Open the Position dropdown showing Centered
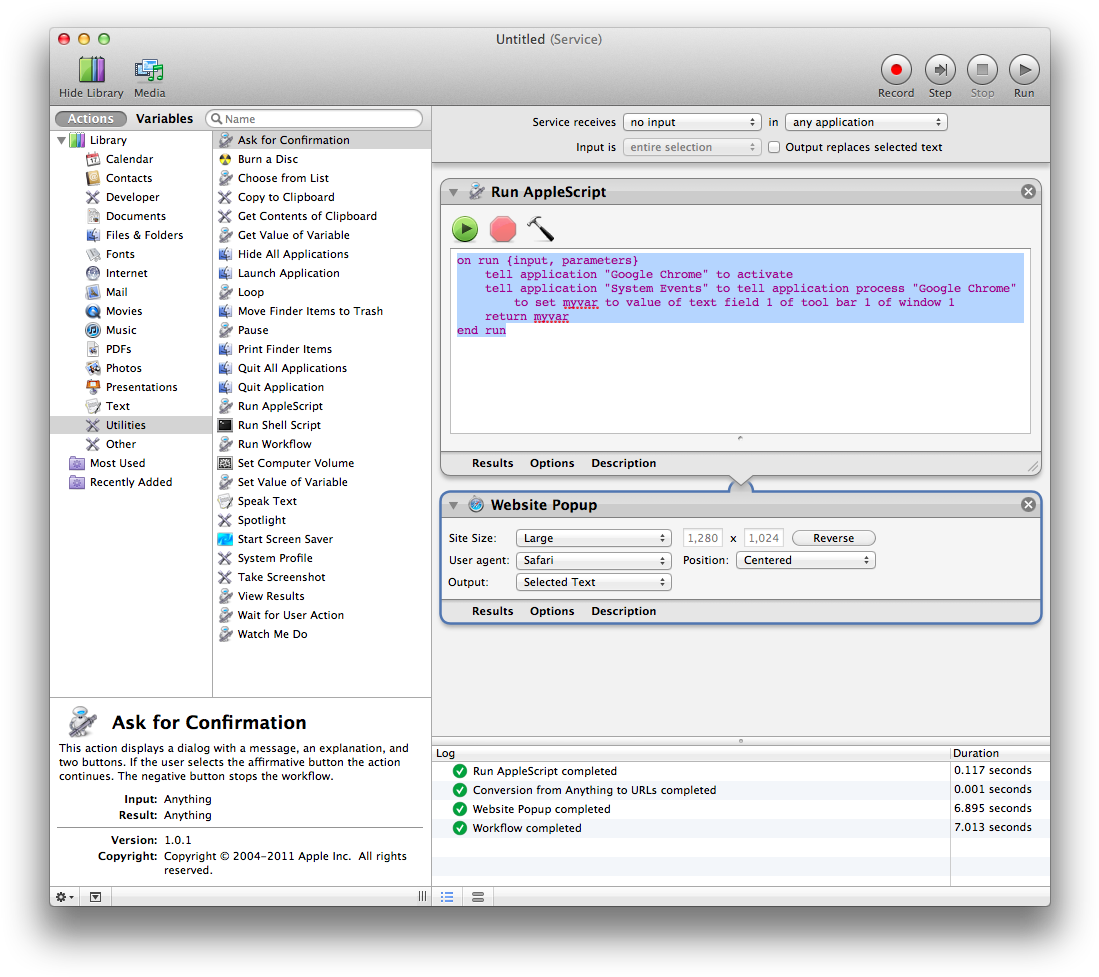Screen dimensions: 1099x977 [805, 560]
